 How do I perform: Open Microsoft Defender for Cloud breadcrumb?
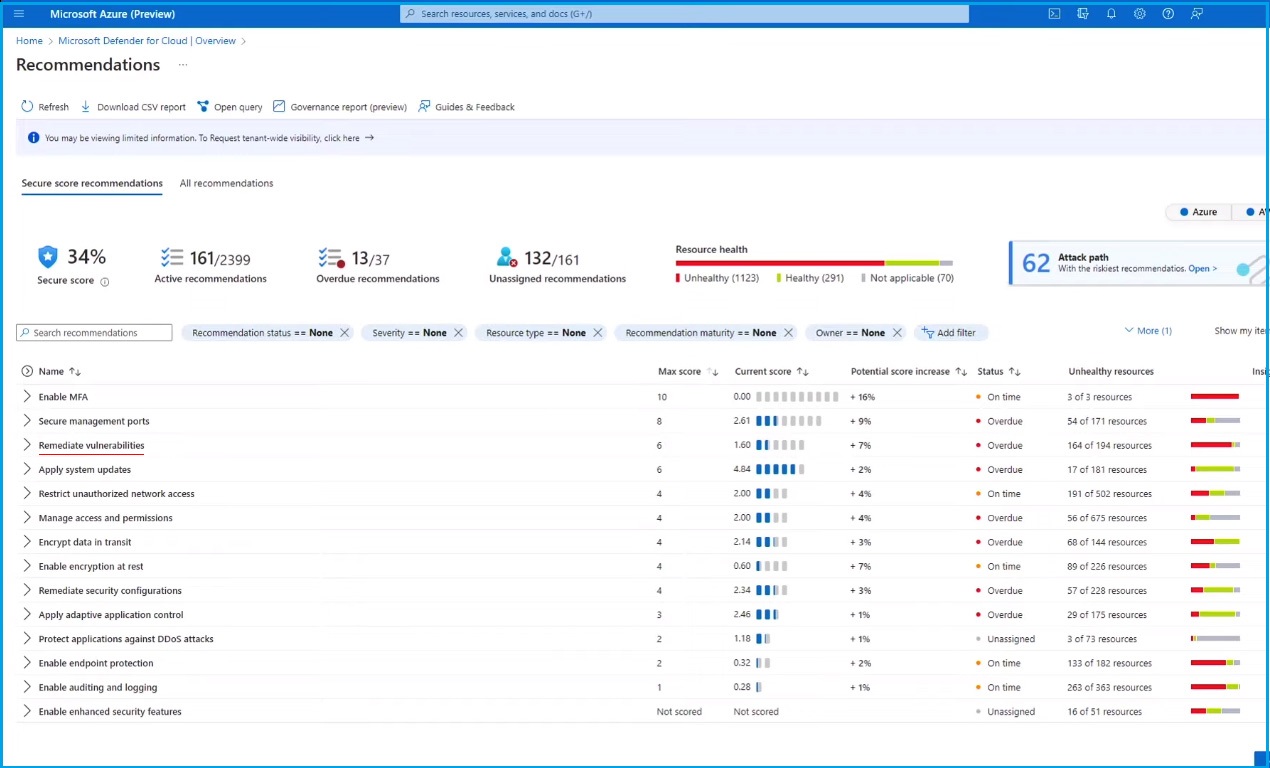click(x=147, y=41)
